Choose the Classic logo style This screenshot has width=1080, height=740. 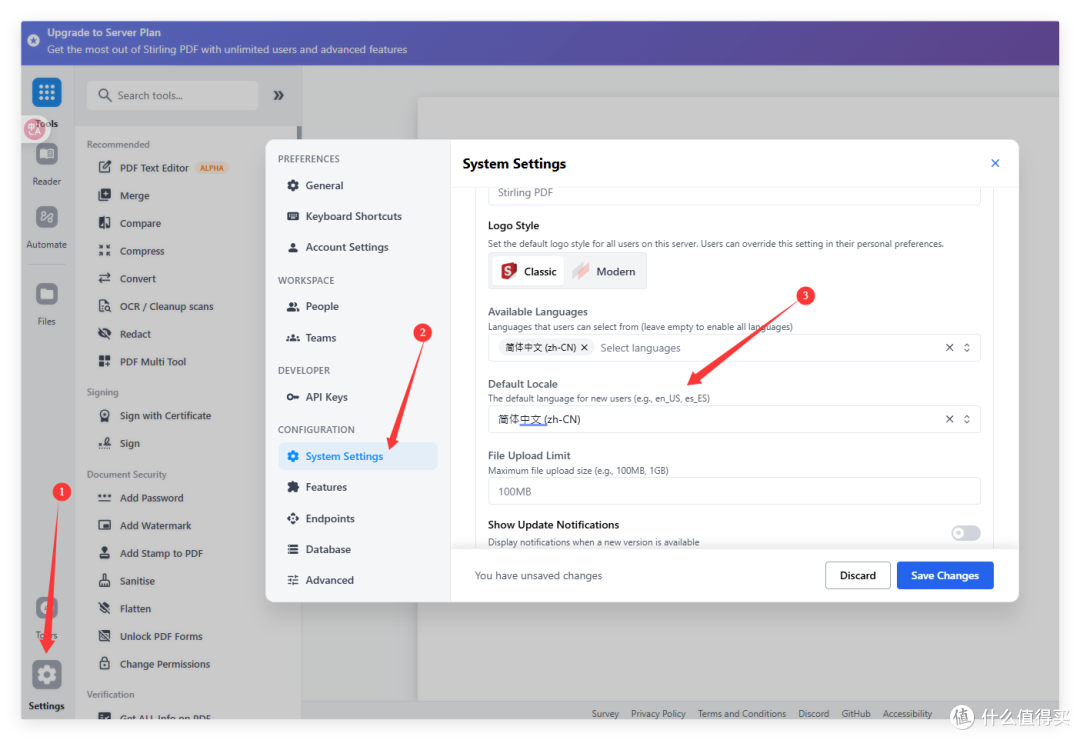528,271
